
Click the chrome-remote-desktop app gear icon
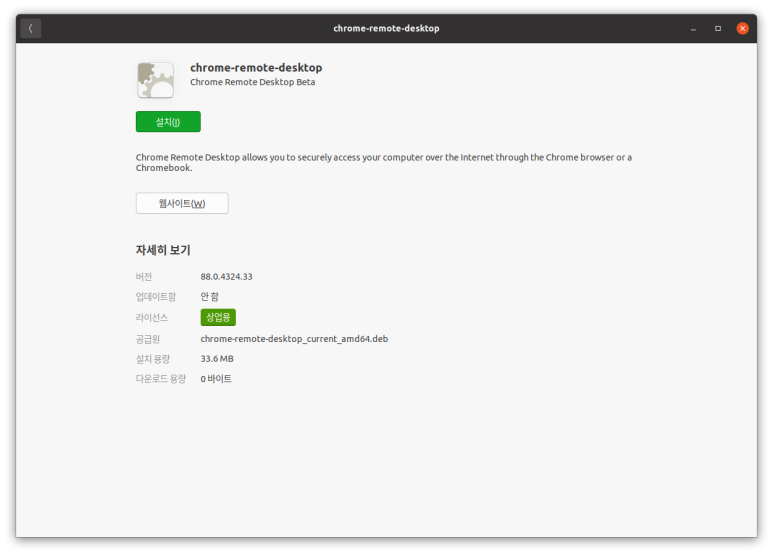point(155,80)
